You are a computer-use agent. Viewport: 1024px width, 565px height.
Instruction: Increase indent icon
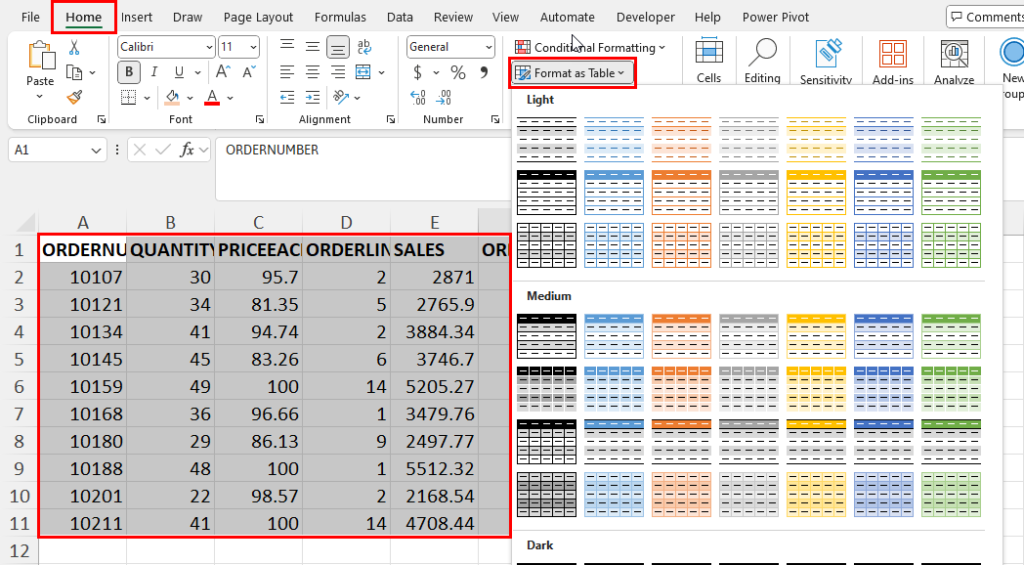(x=313, y=98)
